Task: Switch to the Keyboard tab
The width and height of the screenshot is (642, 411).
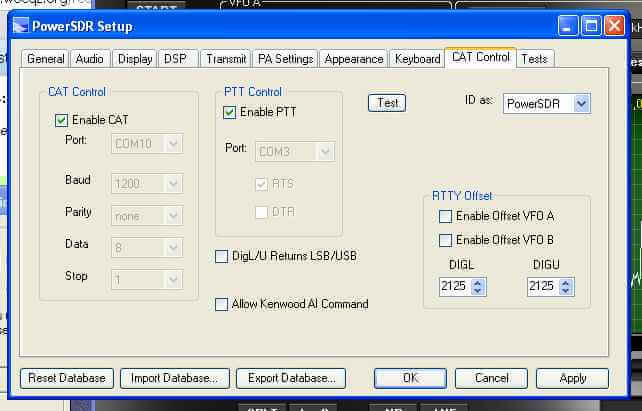Action: coord(417,59)
